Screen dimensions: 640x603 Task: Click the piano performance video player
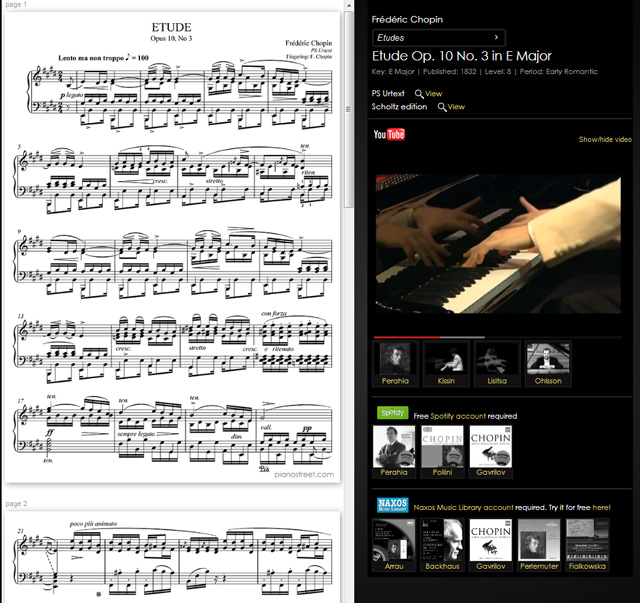point(498,244)
